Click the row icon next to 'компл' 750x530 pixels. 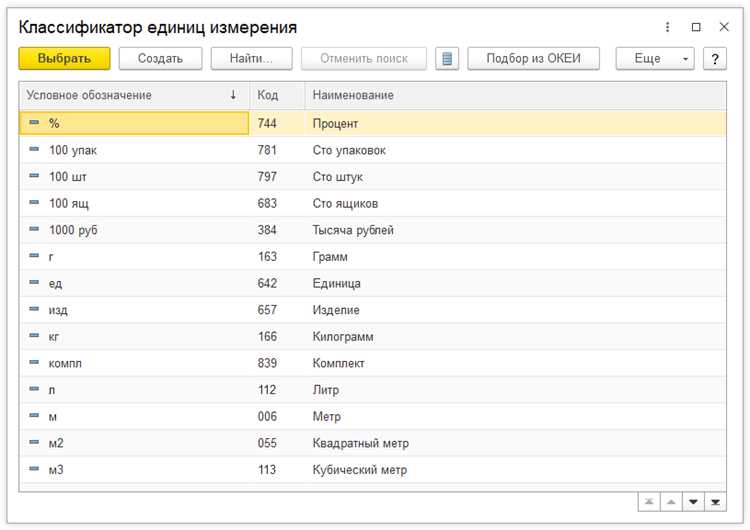(x=34, y=362)
